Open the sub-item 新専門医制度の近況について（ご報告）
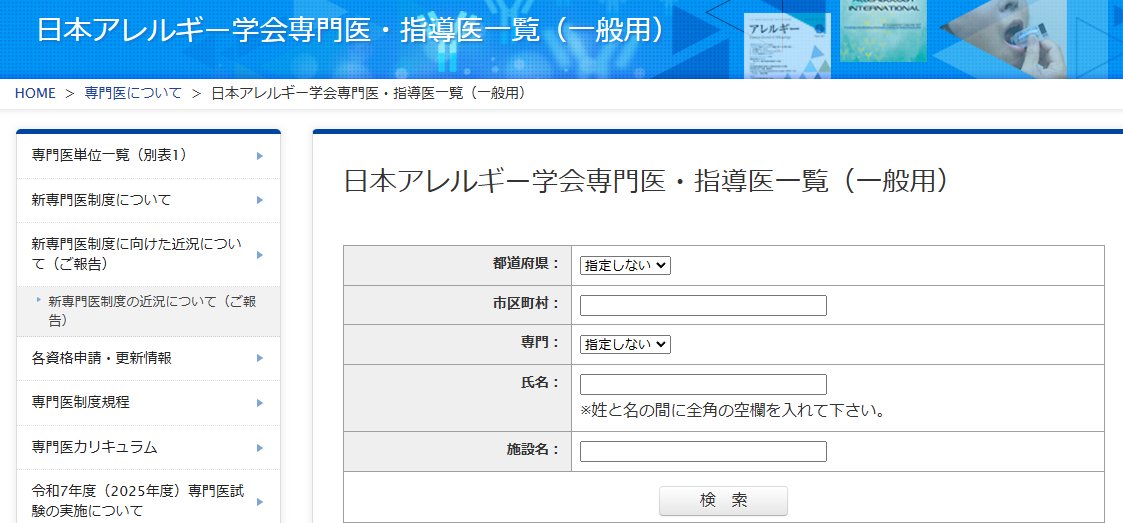This screenshot has width=1123, height=523. point(148,311)
